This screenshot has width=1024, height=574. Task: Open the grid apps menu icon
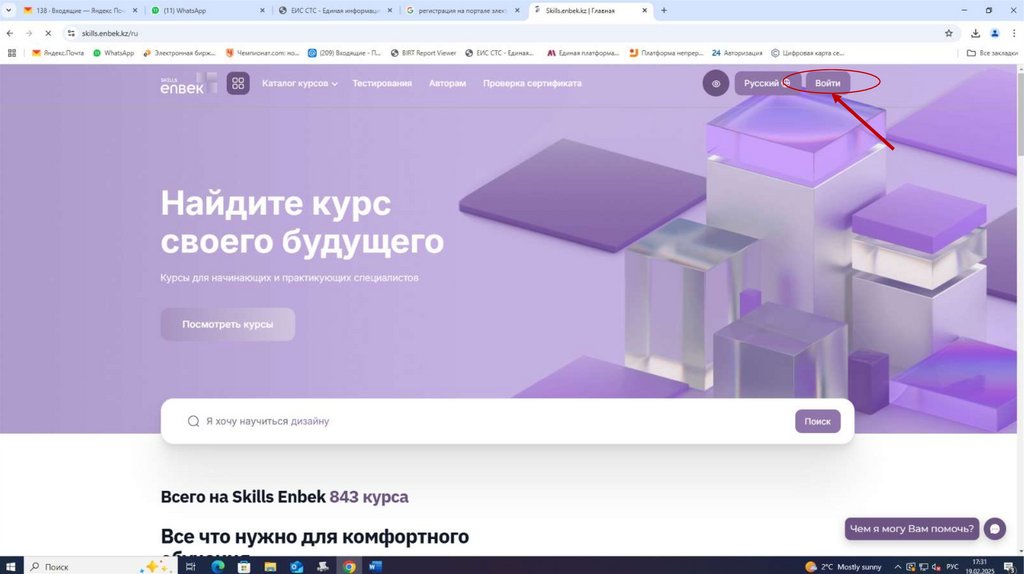tap(238, 84)
